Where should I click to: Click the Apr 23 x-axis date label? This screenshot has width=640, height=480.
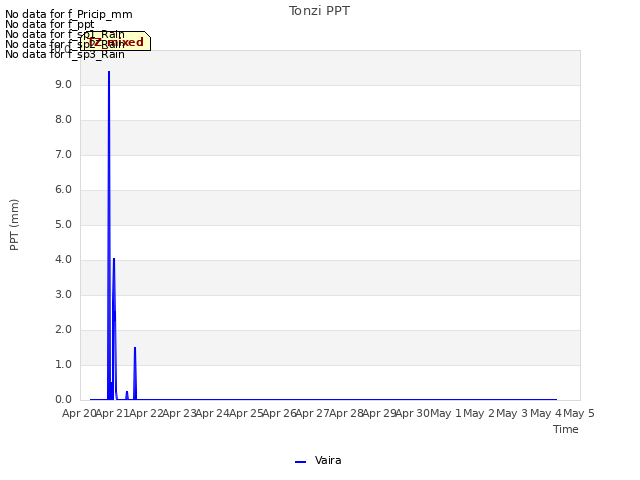(x=180, y=414)
